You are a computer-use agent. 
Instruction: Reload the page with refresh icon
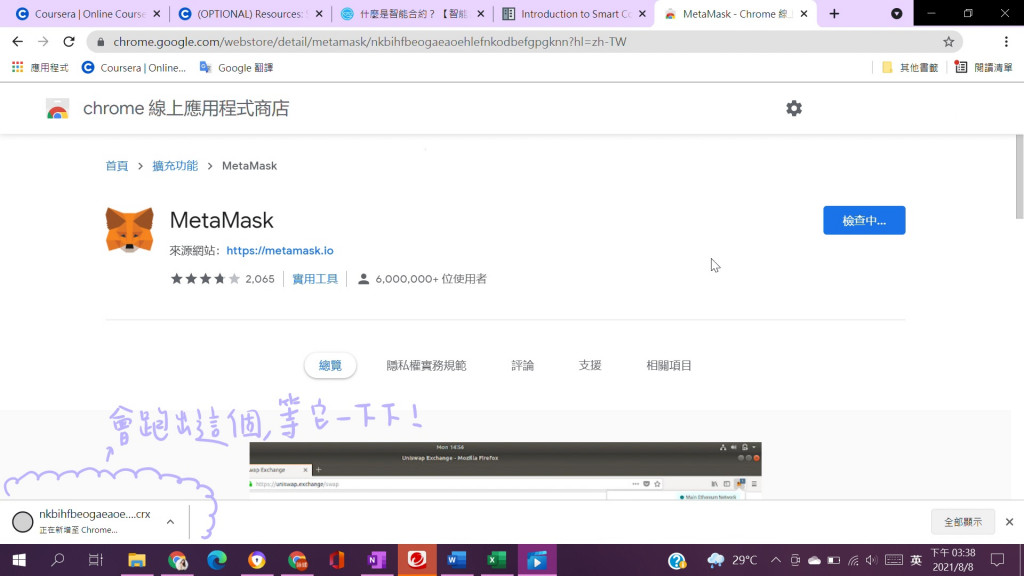(69, 42)
